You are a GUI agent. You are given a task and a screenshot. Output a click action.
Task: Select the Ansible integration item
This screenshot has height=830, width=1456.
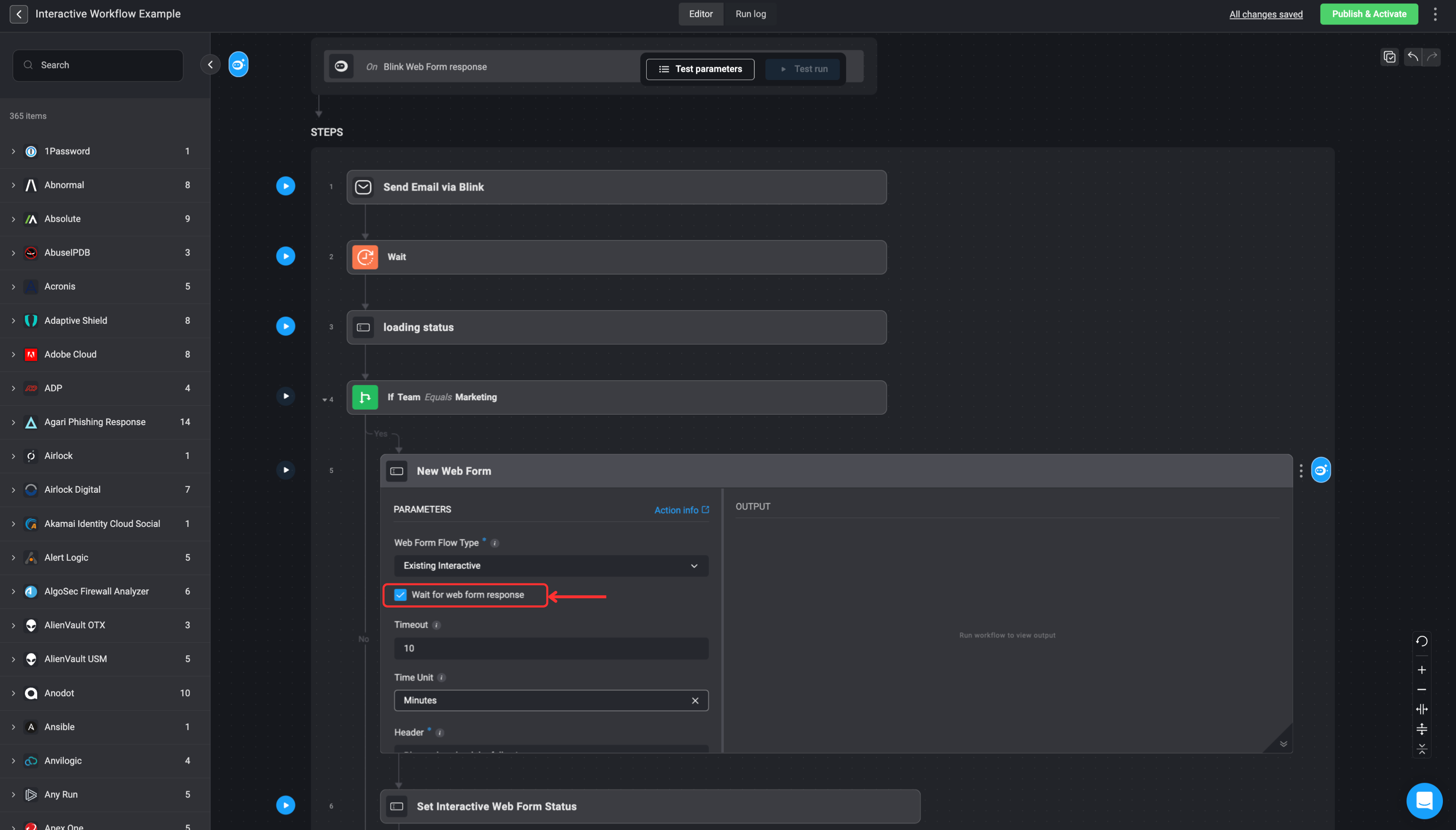click(105, 727)
